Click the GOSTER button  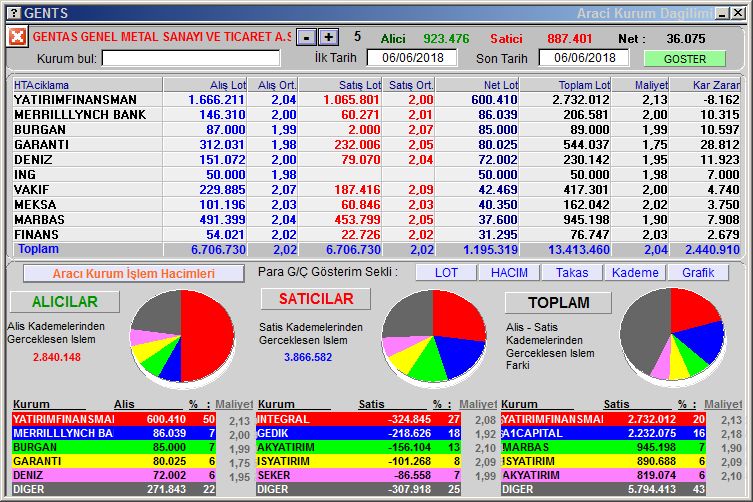coord(684,59)
